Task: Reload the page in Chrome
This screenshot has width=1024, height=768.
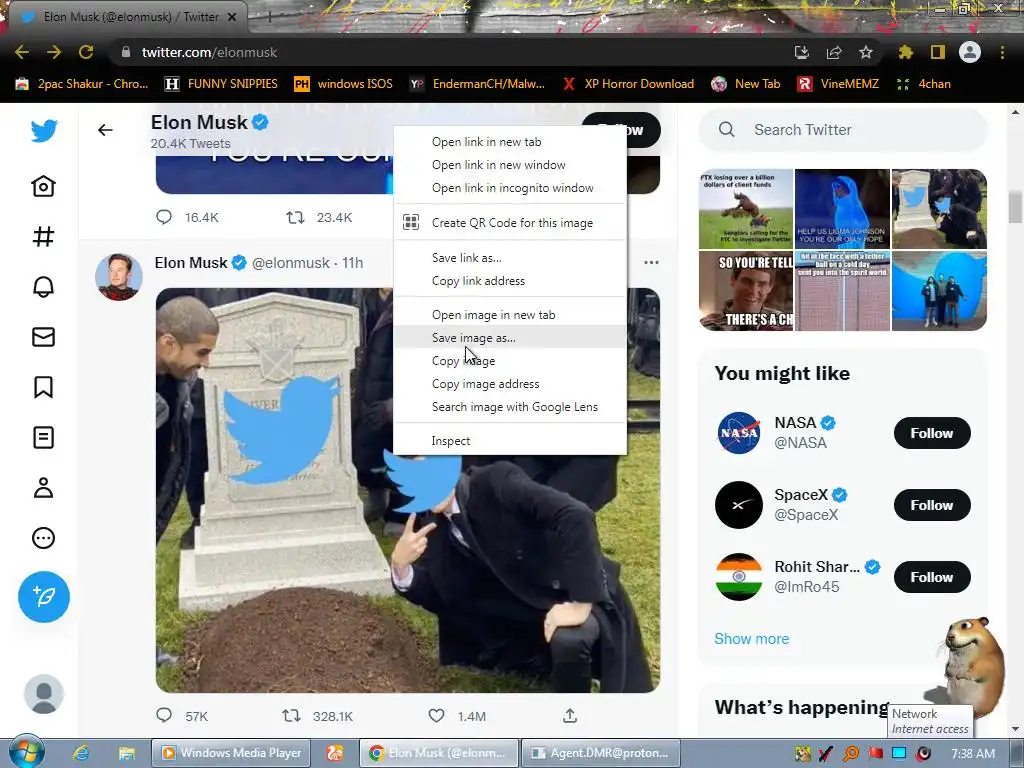Action: click(x=86, y=52)
